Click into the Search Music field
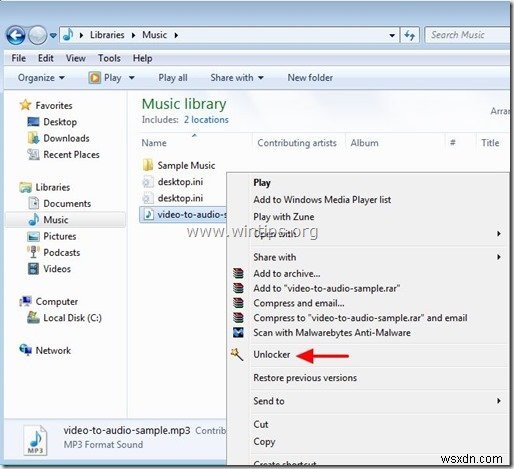 [467, 35]
